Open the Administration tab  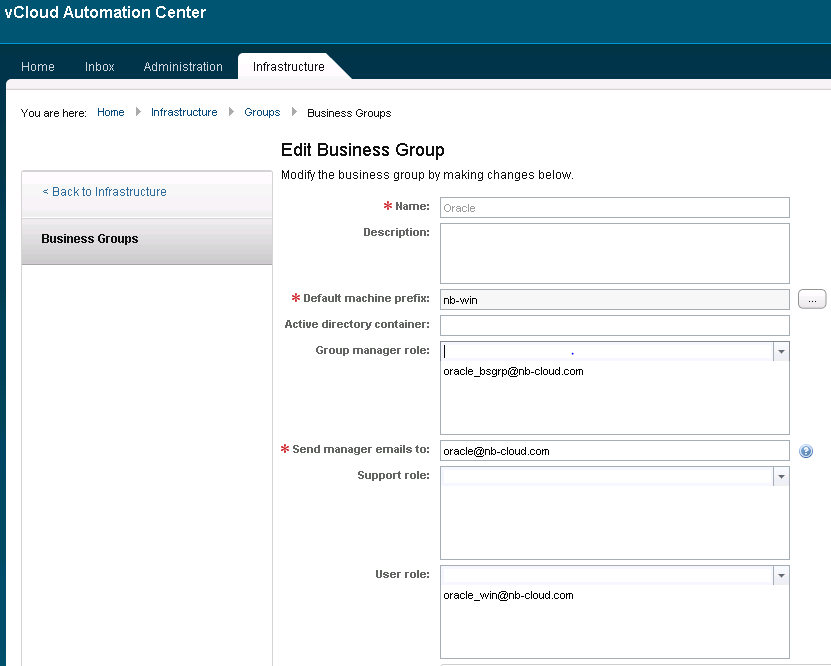pyautogui.click(x=183, y=67)
